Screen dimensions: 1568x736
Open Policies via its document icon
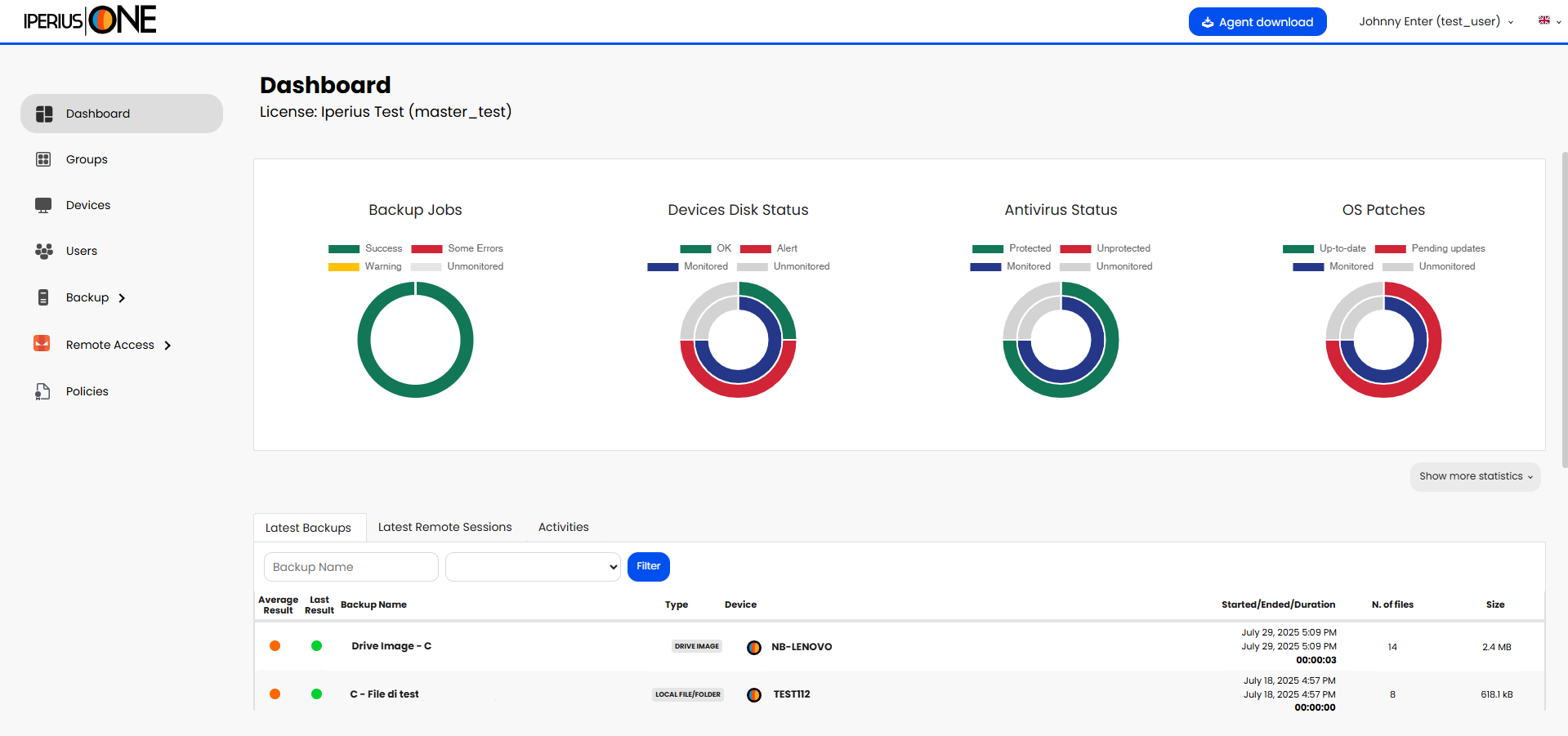coord(42,391)
